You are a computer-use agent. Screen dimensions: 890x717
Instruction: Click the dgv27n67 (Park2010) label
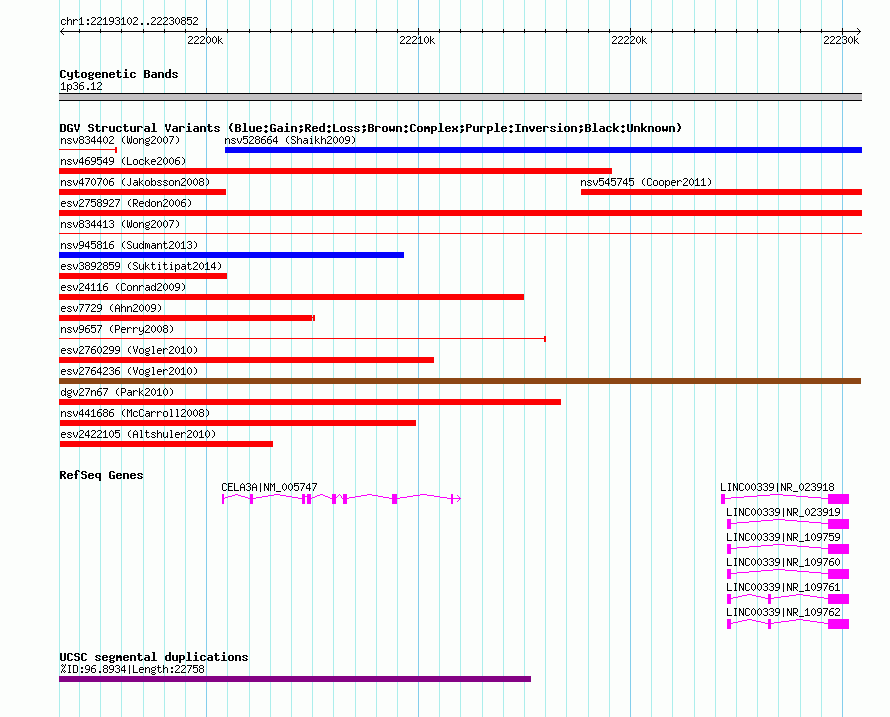pos(117,392)
